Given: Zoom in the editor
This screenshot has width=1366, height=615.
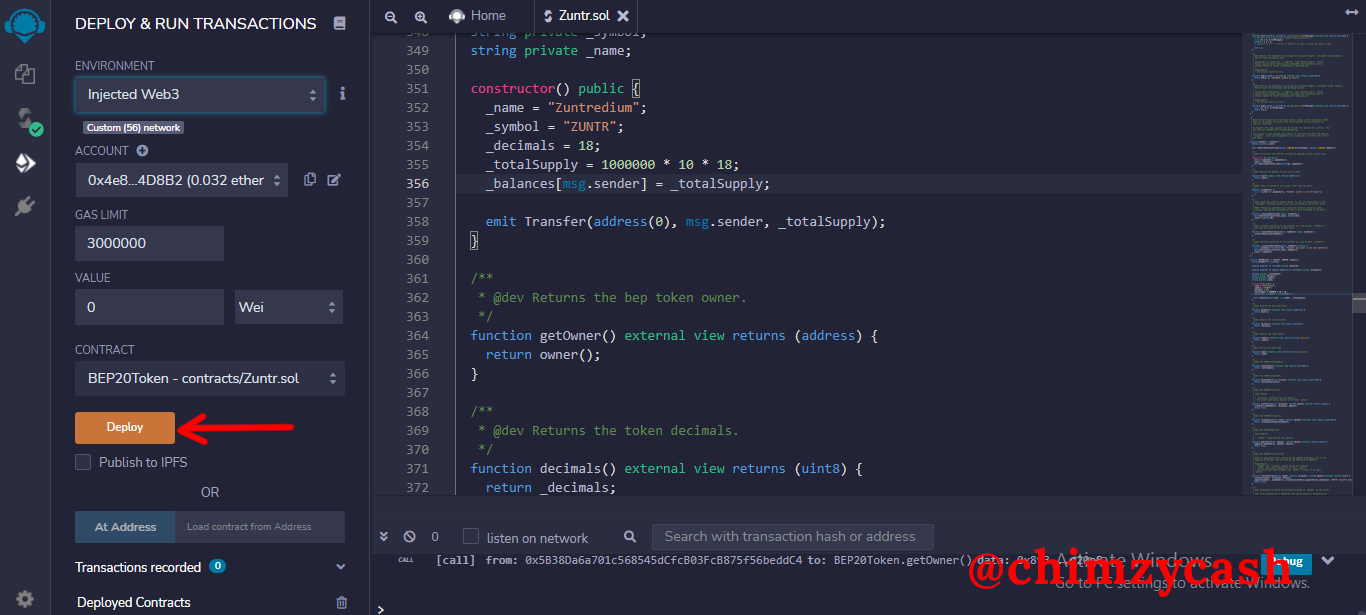Looking at the screenshot, I should 421,16.
